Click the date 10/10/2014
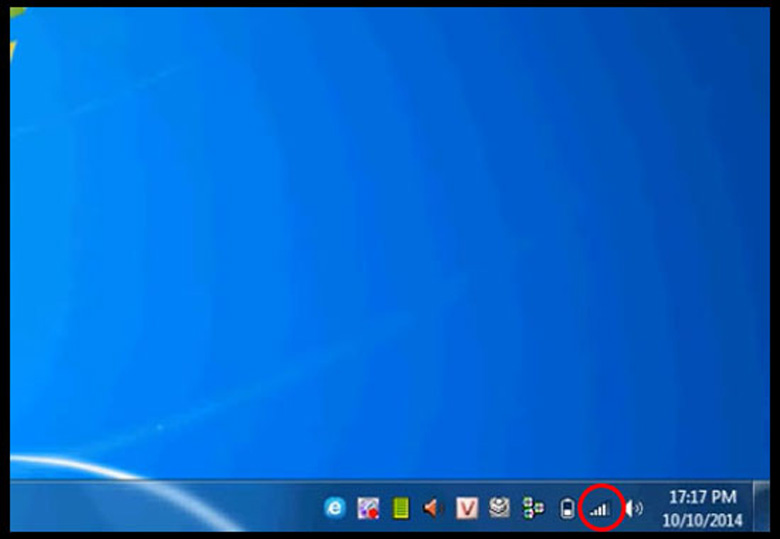Image resolution: width=780 pixels, height=539 pixels. (x=702, y=521)
